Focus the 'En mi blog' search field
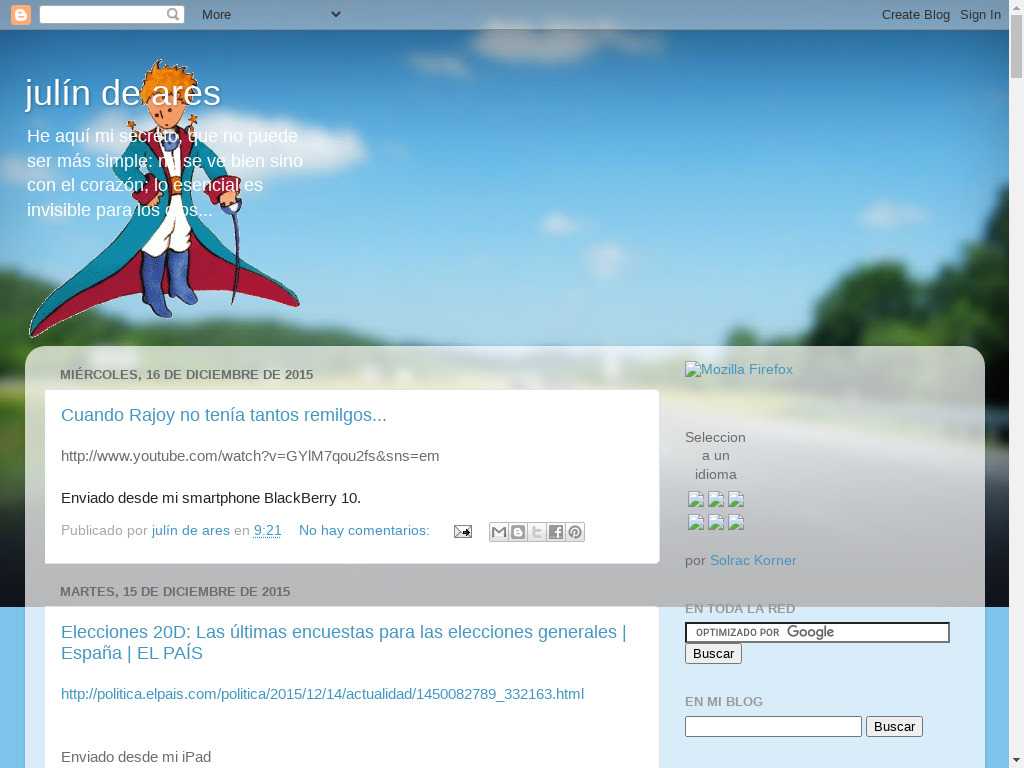This screenshot has width=1024, height=768. (x=773, y=726)
